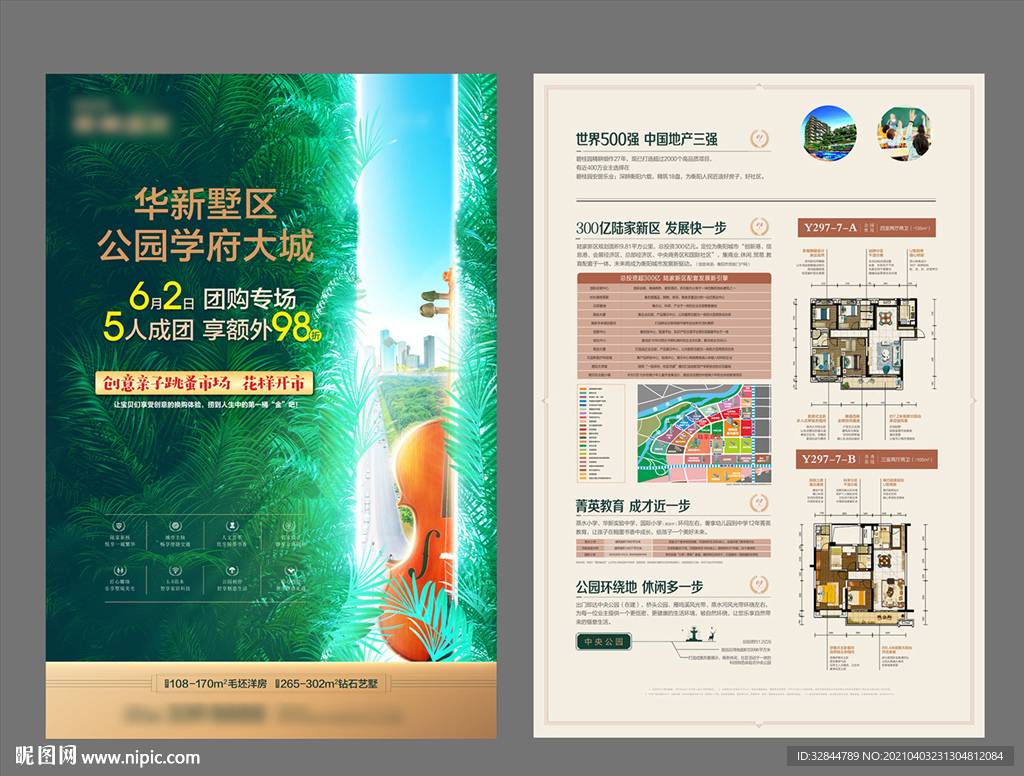Click the headphones icon beside 匠心雕琢
Viewport: 1024px width, 776px height.
tap(119, 570)
